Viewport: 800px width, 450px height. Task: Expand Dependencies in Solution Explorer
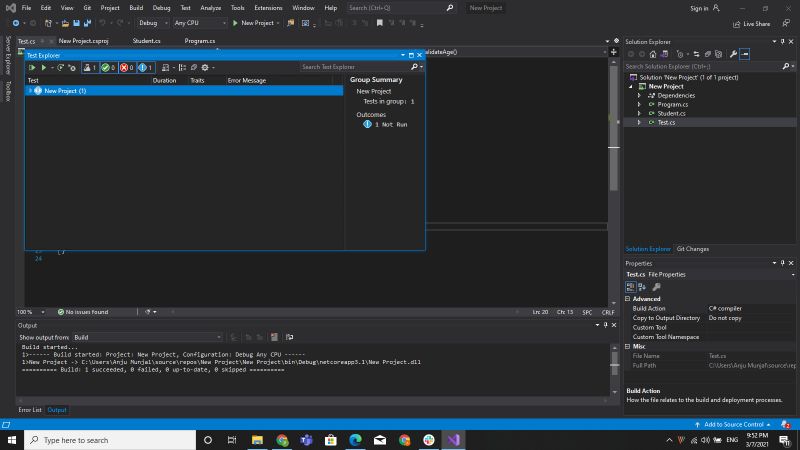639,95
